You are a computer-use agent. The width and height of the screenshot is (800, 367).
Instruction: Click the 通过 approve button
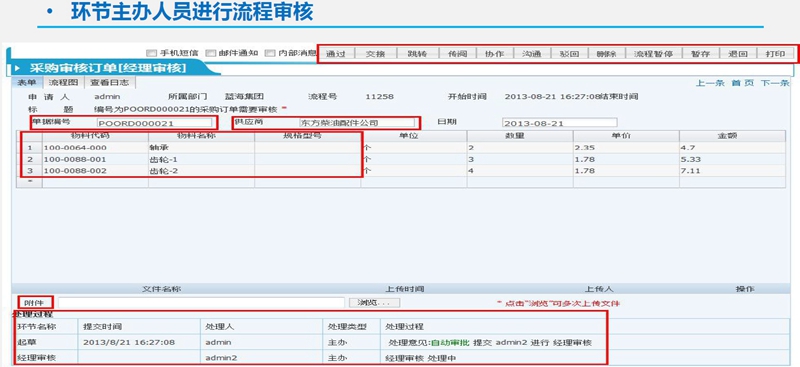[x=335, y=54]
